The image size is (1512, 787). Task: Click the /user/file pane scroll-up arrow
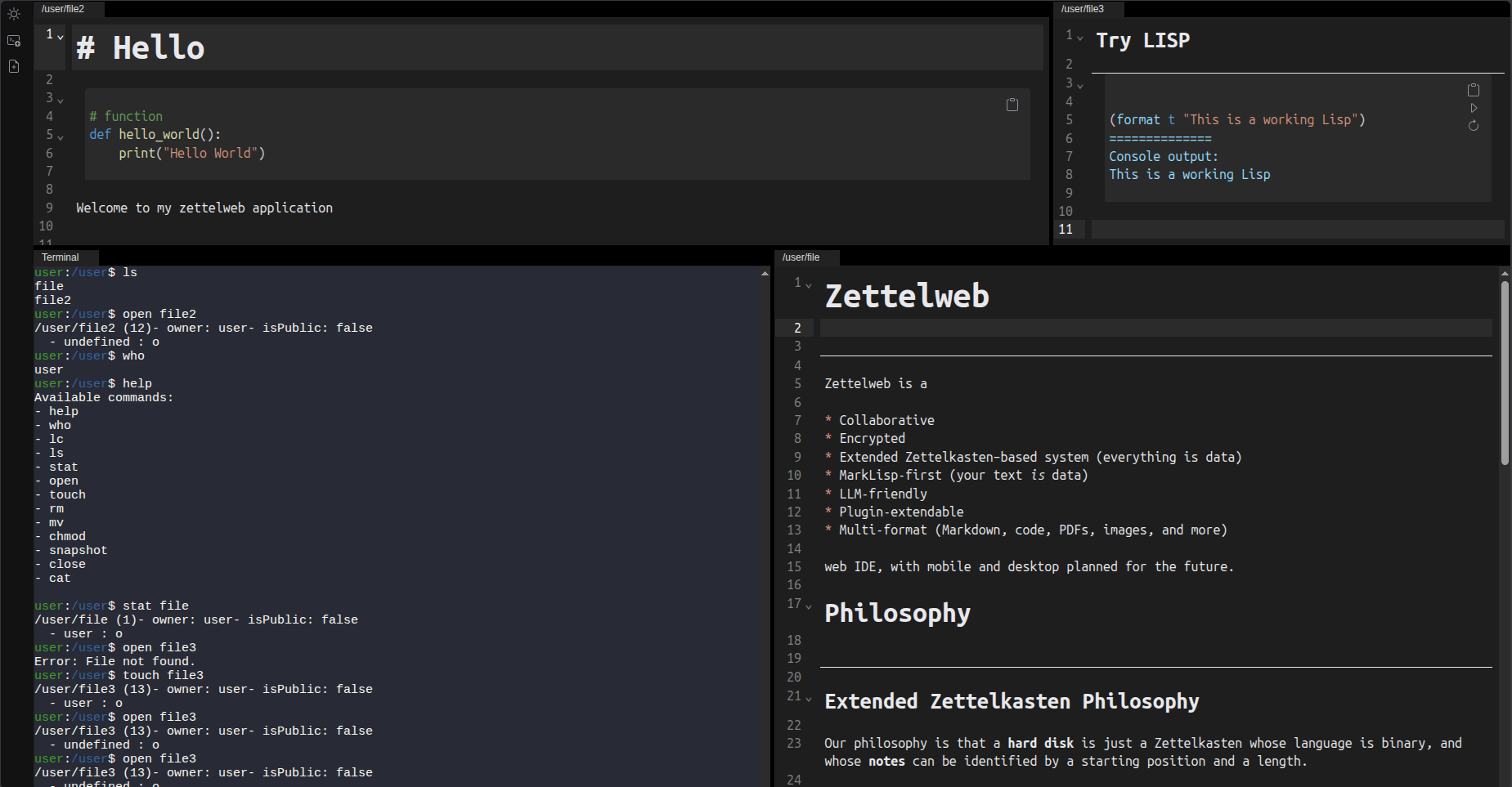1505,273
